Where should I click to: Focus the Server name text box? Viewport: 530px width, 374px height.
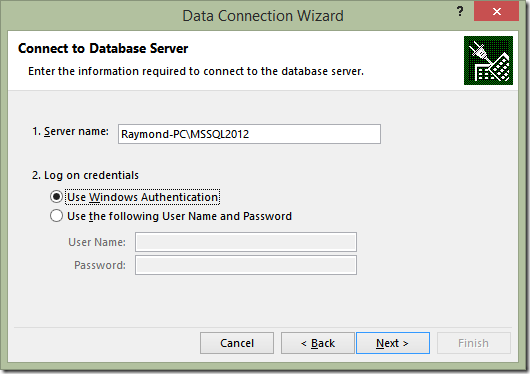coord(249,134)
